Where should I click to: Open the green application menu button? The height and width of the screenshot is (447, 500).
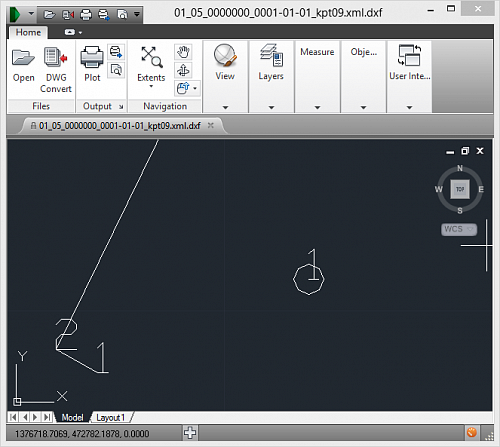(x=15, y=14)
